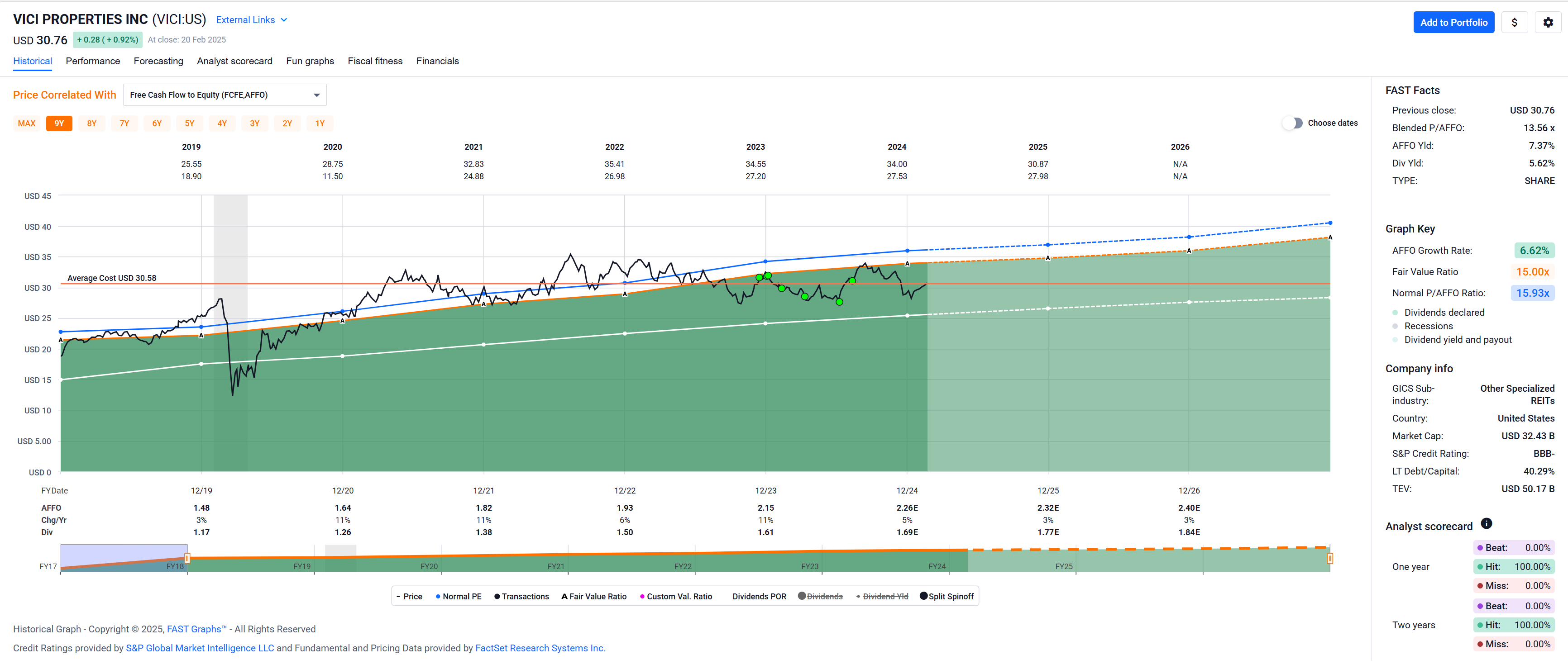Click the right range slider handle

click(x=1330, y=558)
